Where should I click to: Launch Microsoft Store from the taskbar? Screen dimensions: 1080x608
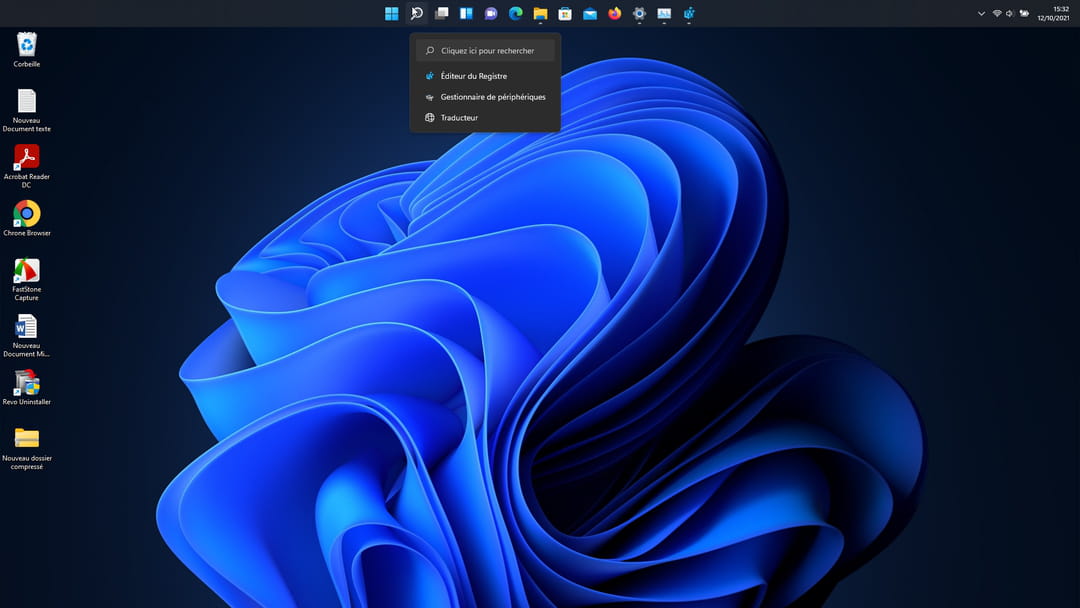pyautogui.click(x=565, y=13)
